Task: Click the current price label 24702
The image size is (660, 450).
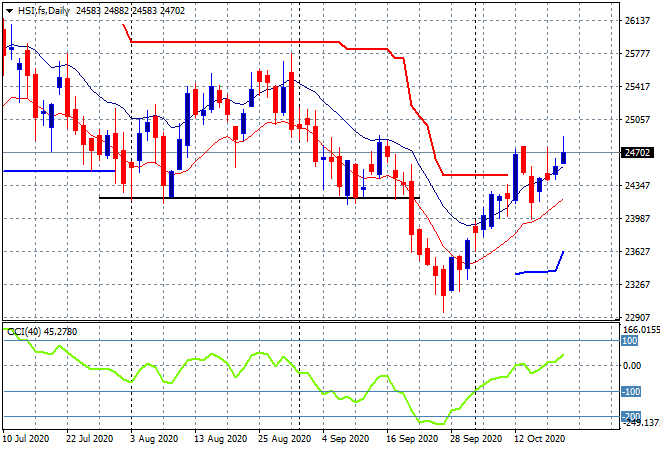Action: coord(638,152)
